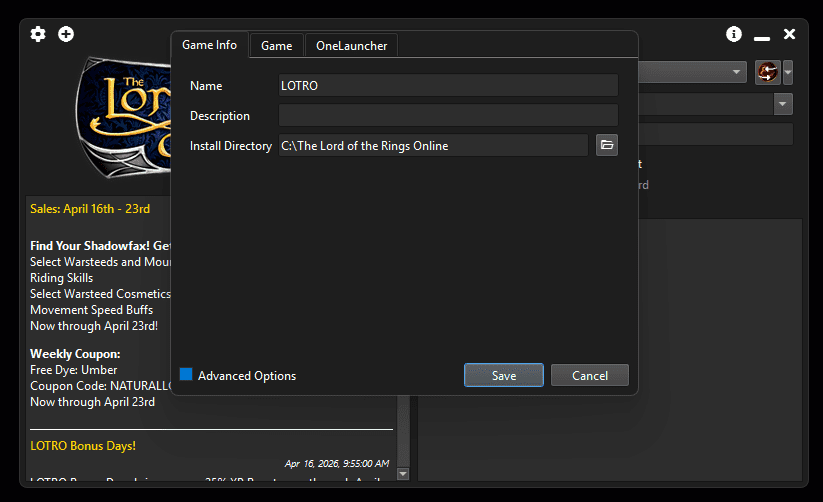Viewport: 823px width, 502px height.
Task: Click the Install Directory path field
Action: coord(434,145)
